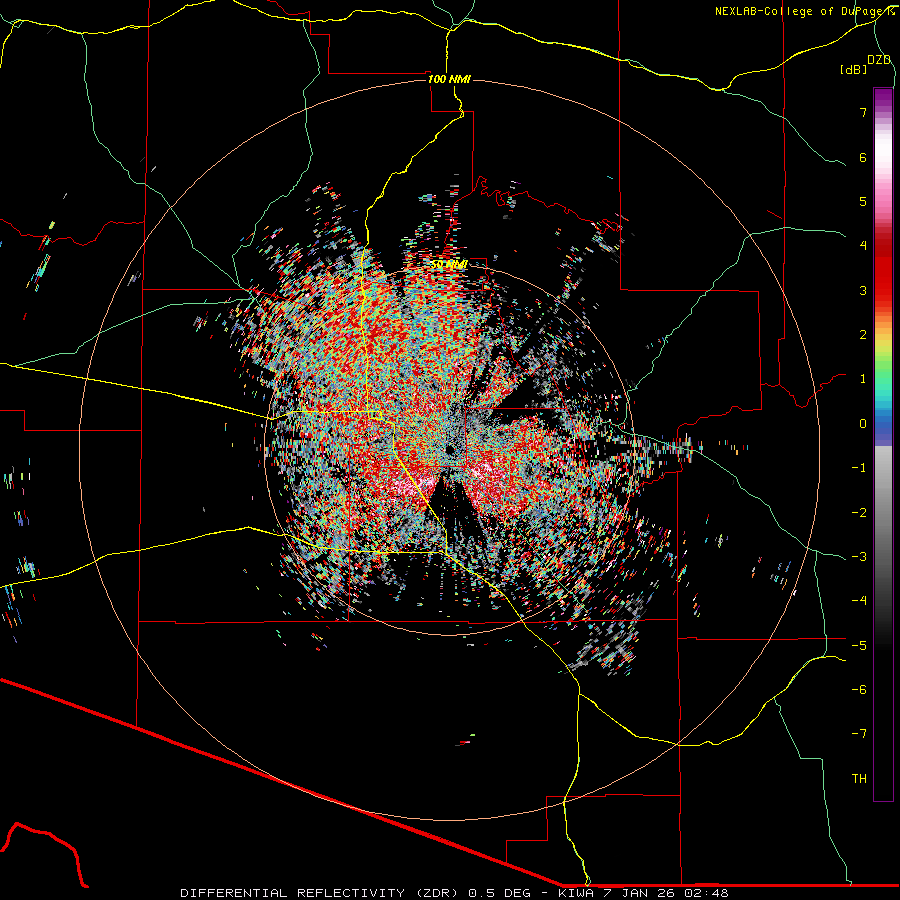Click the -2 value on the color scale
900x900 pixels.
[x=859, y=513]
